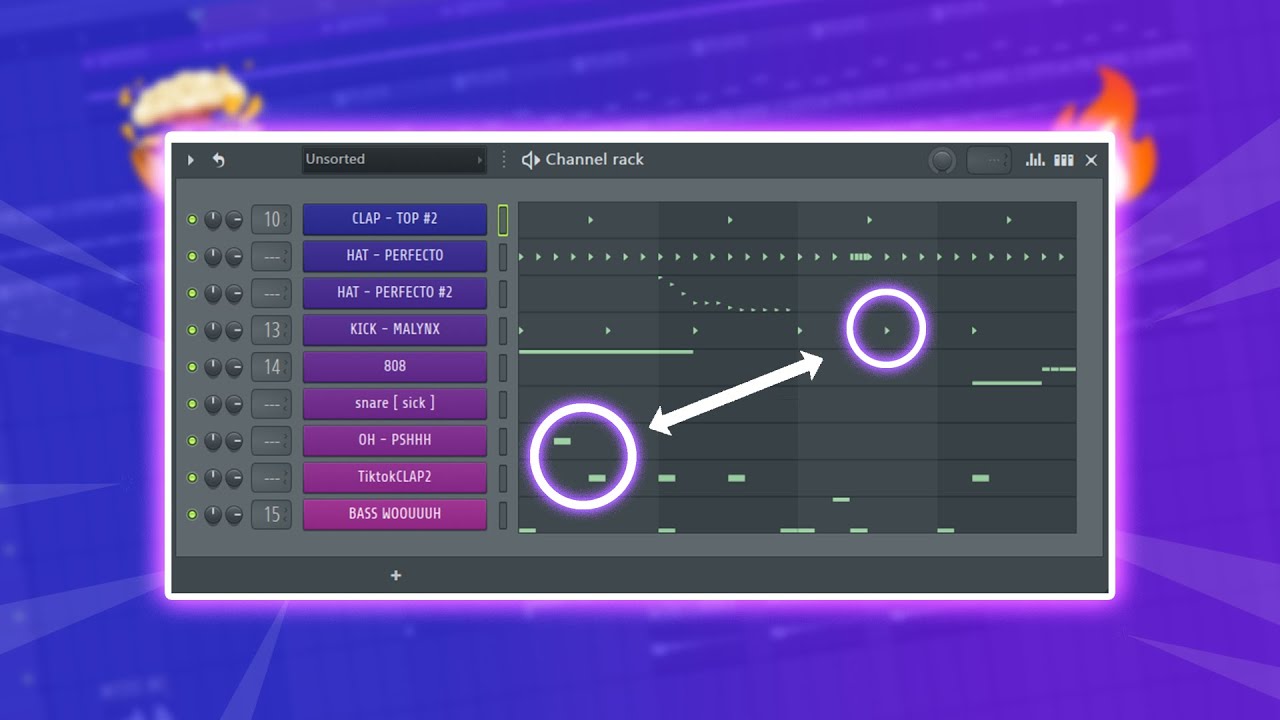
Task: Open the KICK - MALYNX channel button
Action: pyautogui.click(x=395, y=330)
